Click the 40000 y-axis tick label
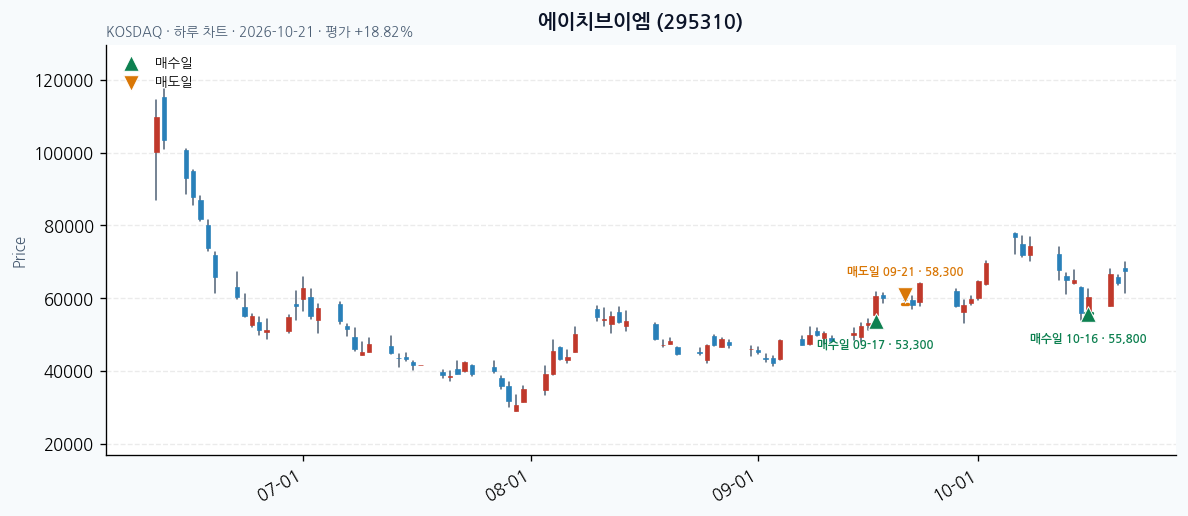 coord(68,372)
